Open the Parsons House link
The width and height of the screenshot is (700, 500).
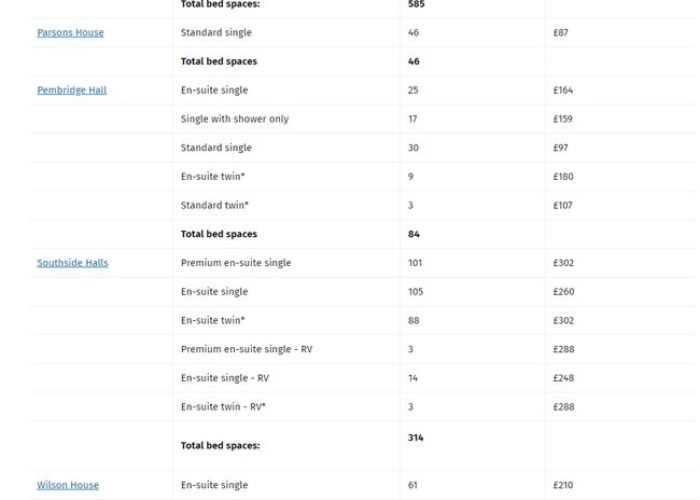[x=71, y=33]
